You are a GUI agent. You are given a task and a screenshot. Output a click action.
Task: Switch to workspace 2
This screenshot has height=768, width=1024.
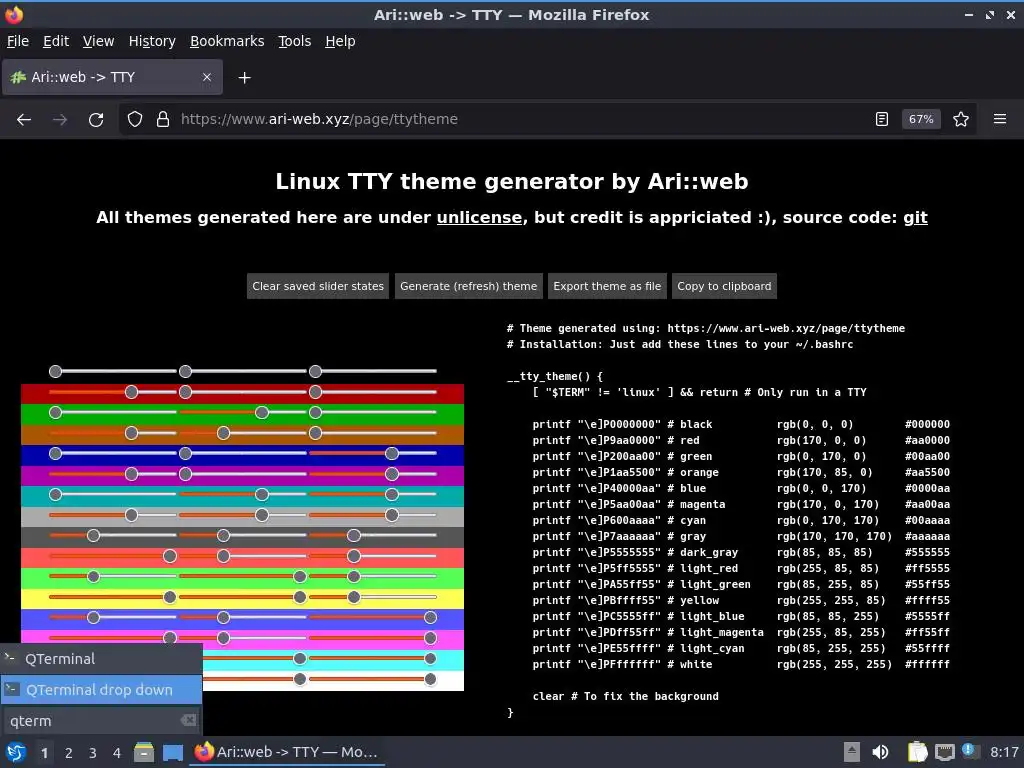point(69,753)
